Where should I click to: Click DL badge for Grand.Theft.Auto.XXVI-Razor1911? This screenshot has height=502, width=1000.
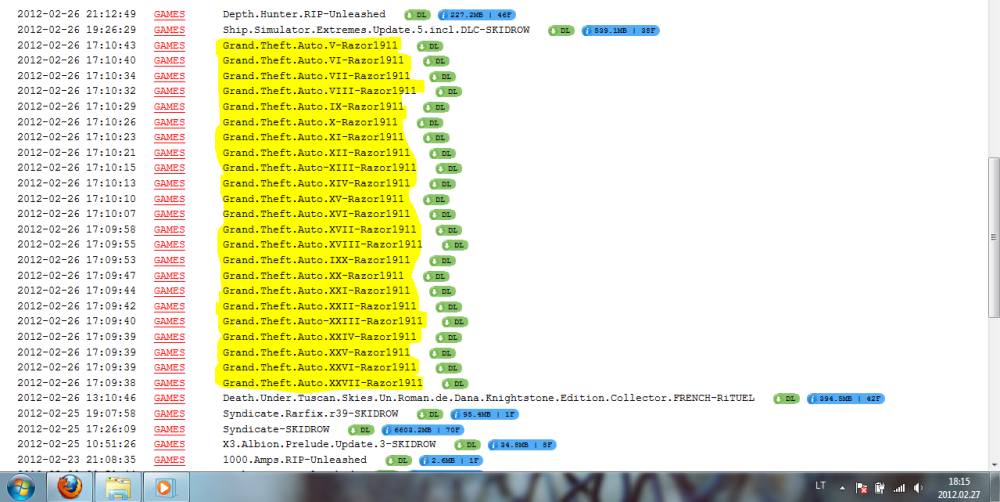pos(449,368)
